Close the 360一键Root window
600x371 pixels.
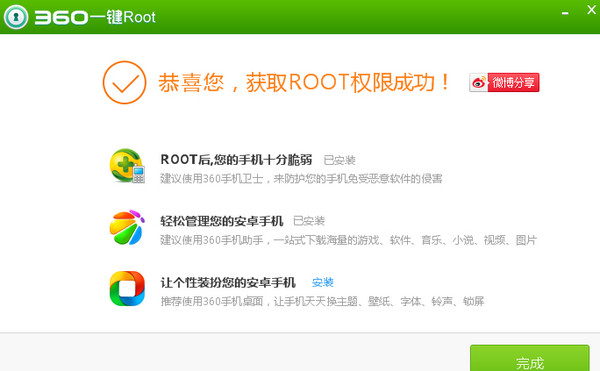point(591,10)
